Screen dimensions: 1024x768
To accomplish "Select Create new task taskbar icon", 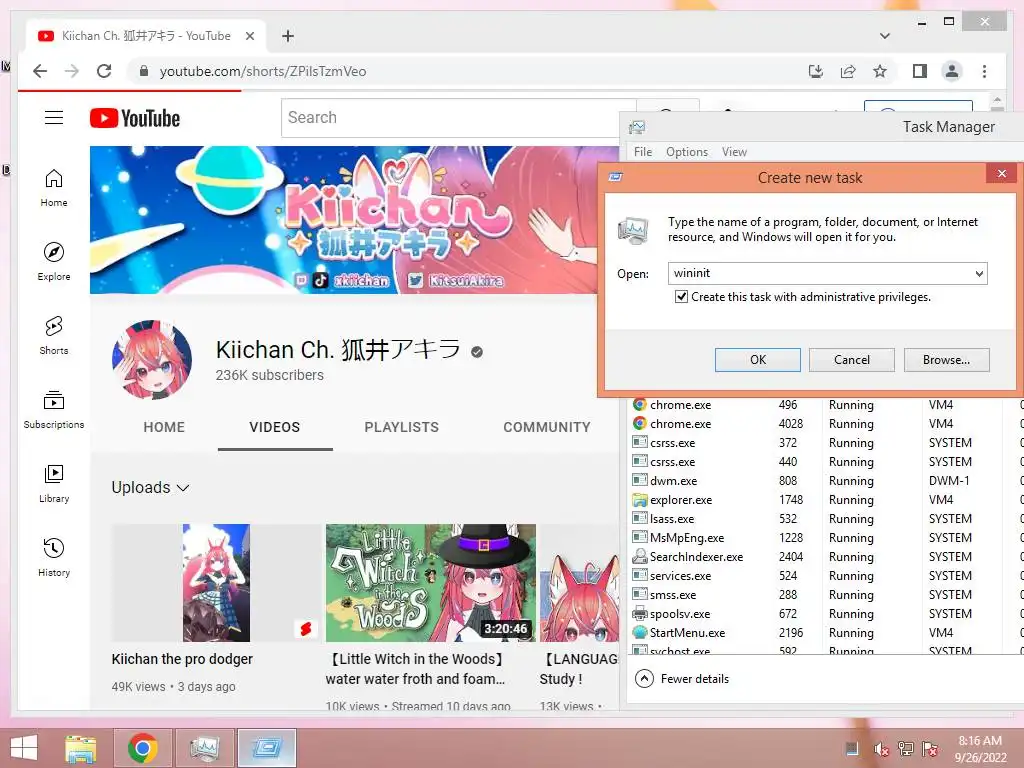I will (x=266, y=748).
